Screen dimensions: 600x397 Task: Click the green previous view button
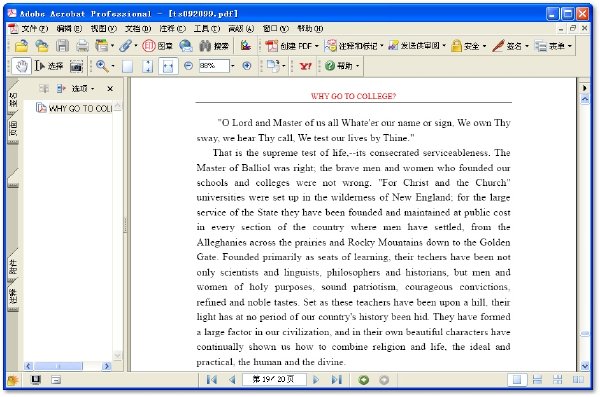(364, 380)
